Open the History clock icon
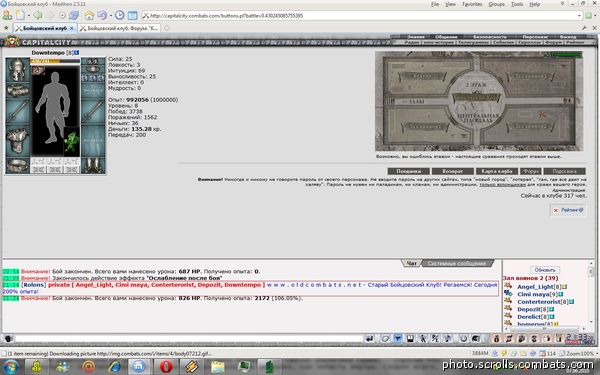The width and height of the screenshot is (600, 375). (x=119, y=15)
